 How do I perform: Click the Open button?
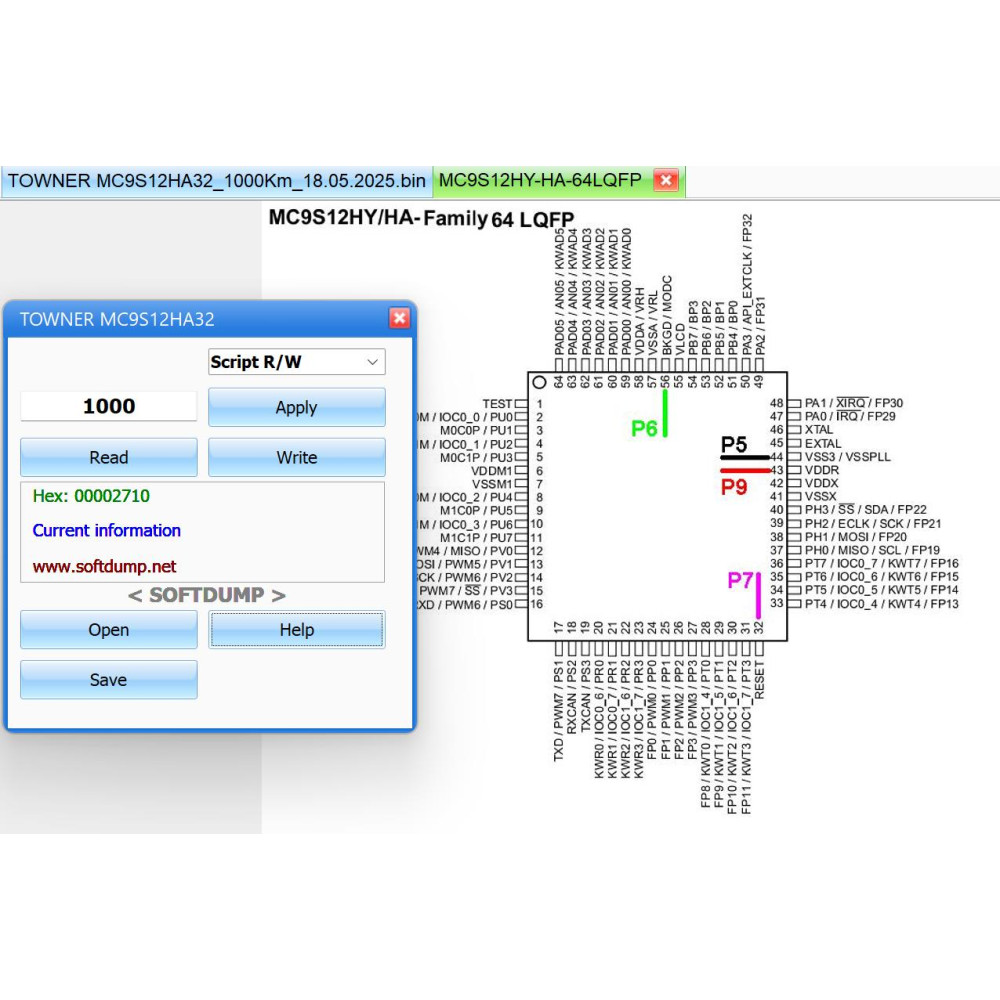click(x=108, y=629)
